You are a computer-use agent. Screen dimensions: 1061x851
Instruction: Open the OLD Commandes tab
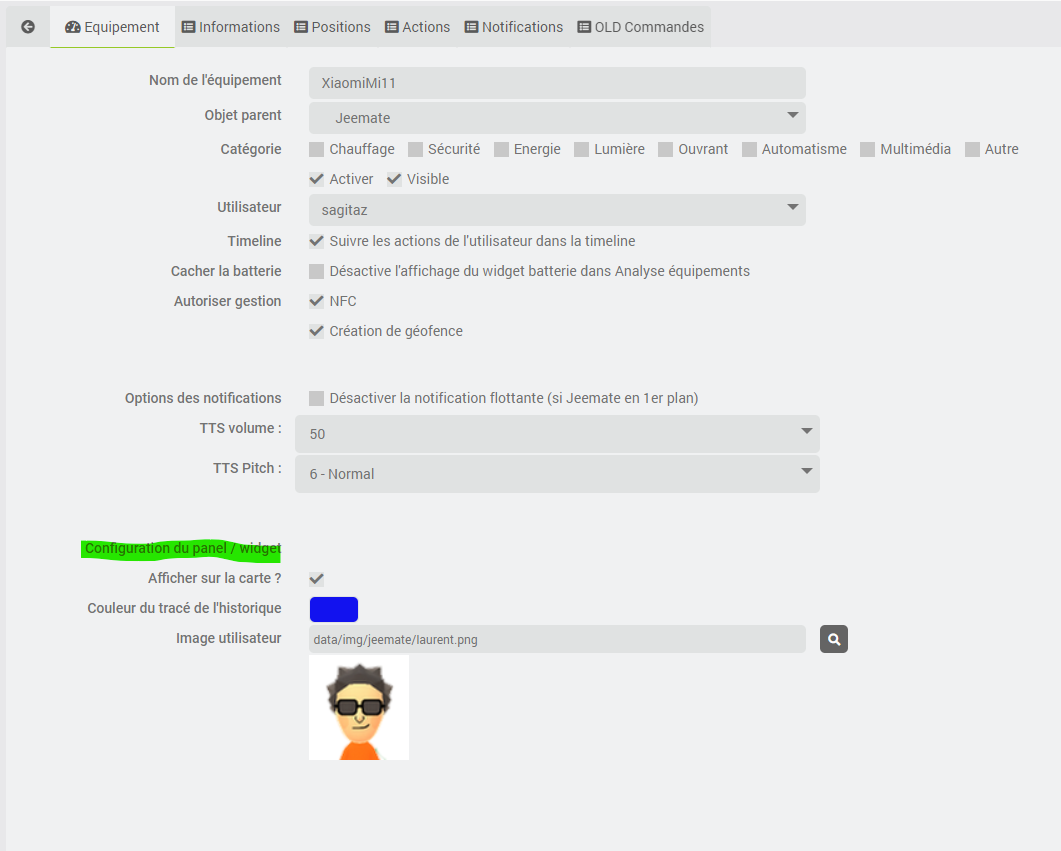[x=640, y=26]
